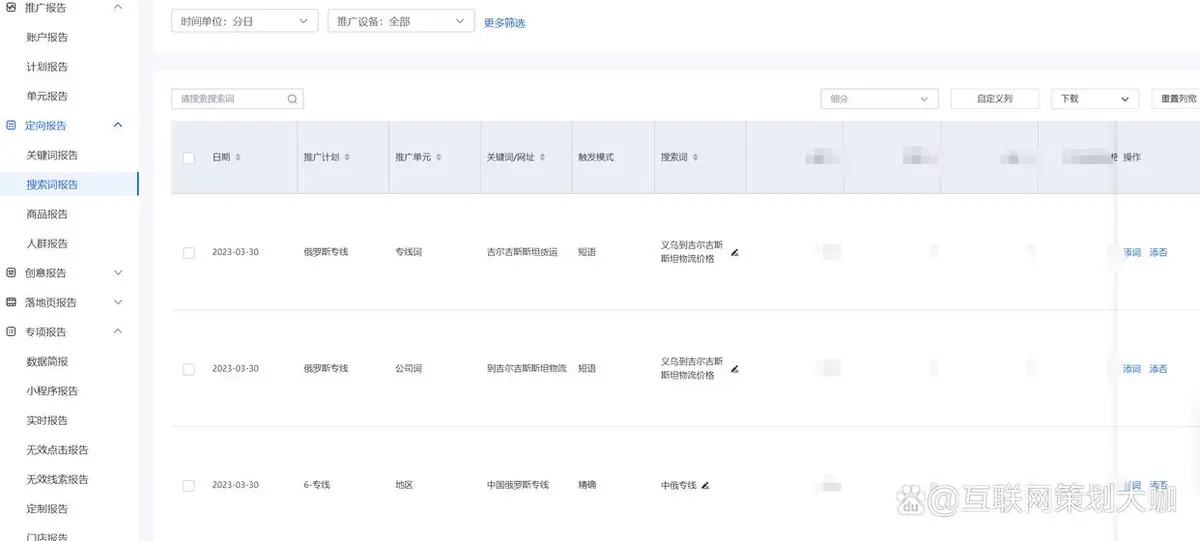
Task: Open 关键词报告 in the sidebar
Action: coord(52,155)
